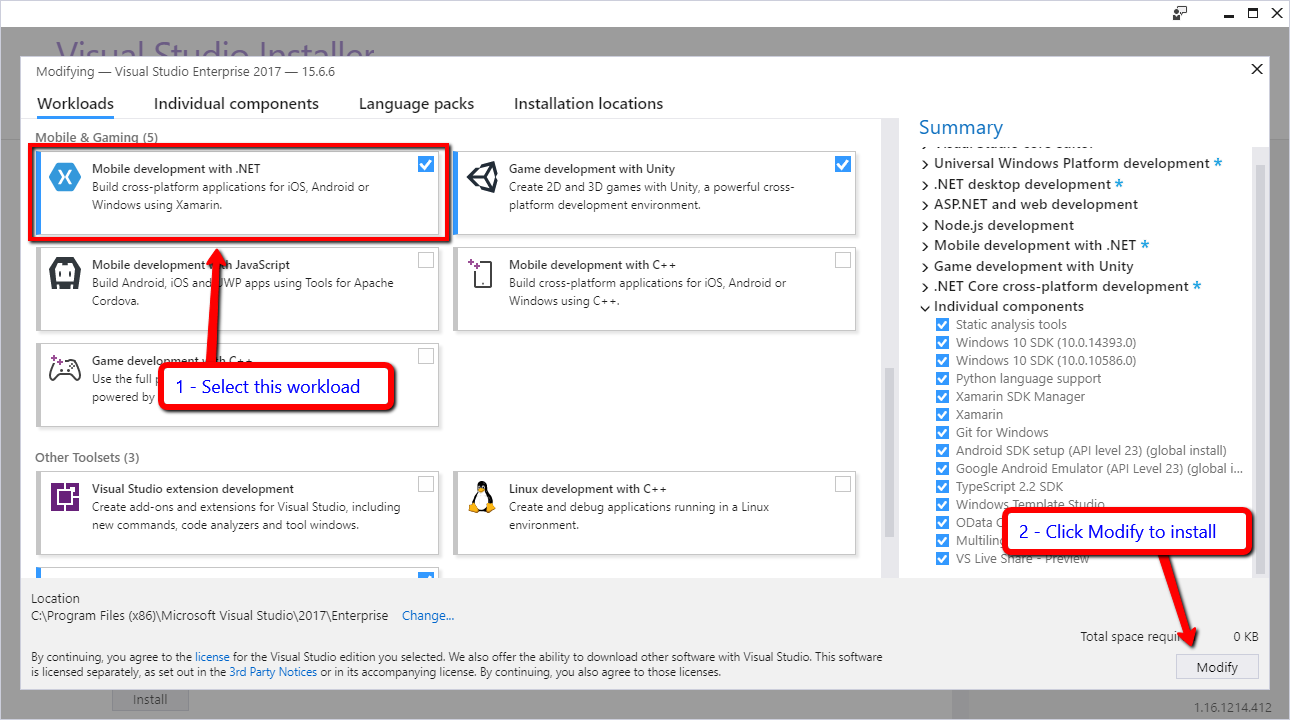
Task: Expand Universal Windows Platform development in Summary
Action: [x=925, y=164]
